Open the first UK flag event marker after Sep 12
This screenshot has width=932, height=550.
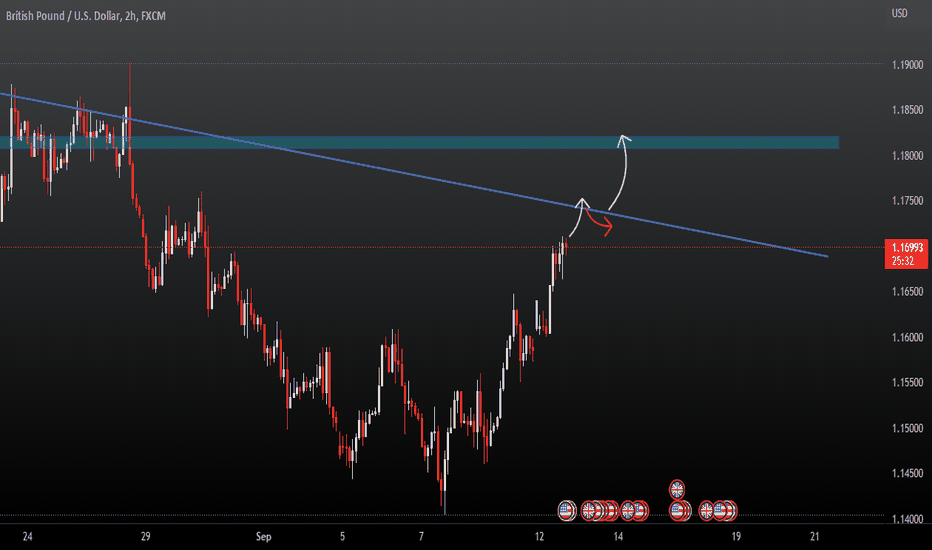(588, 510)
